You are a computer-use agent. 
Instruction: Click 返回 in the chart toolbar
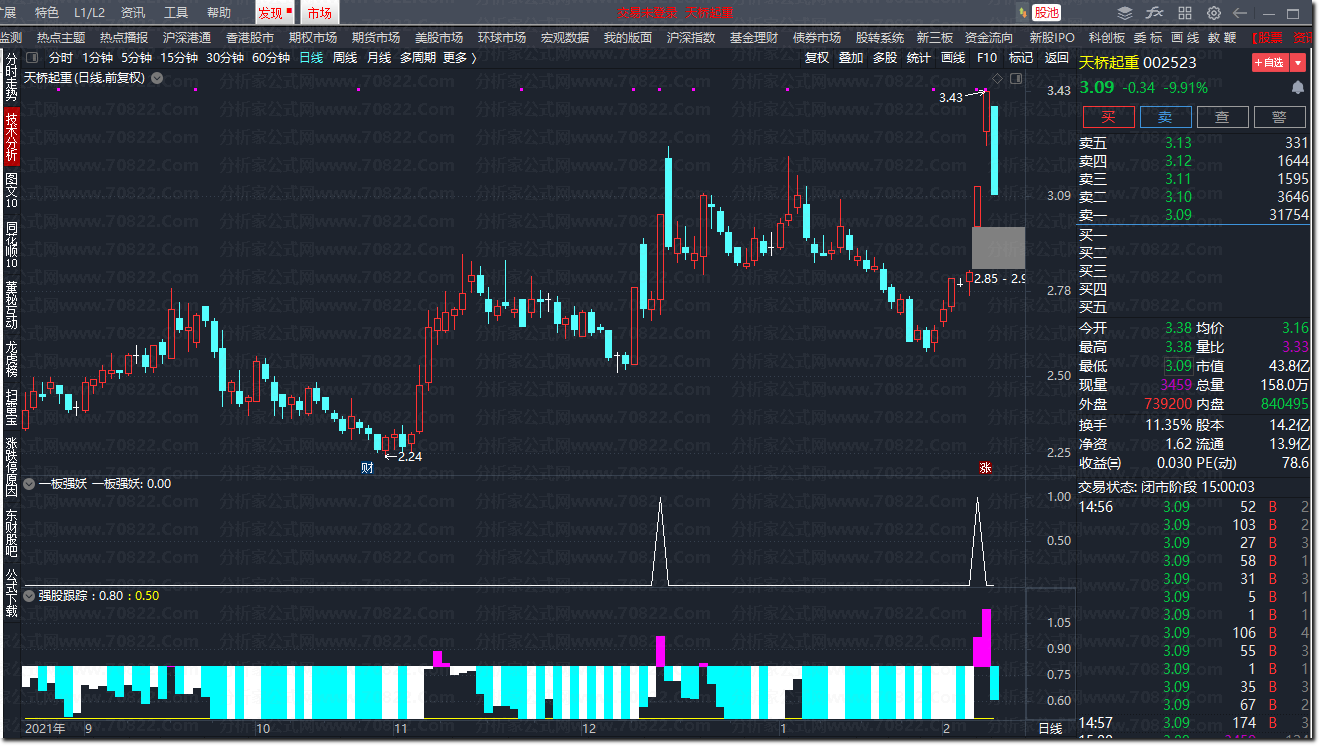point(1057,58)
